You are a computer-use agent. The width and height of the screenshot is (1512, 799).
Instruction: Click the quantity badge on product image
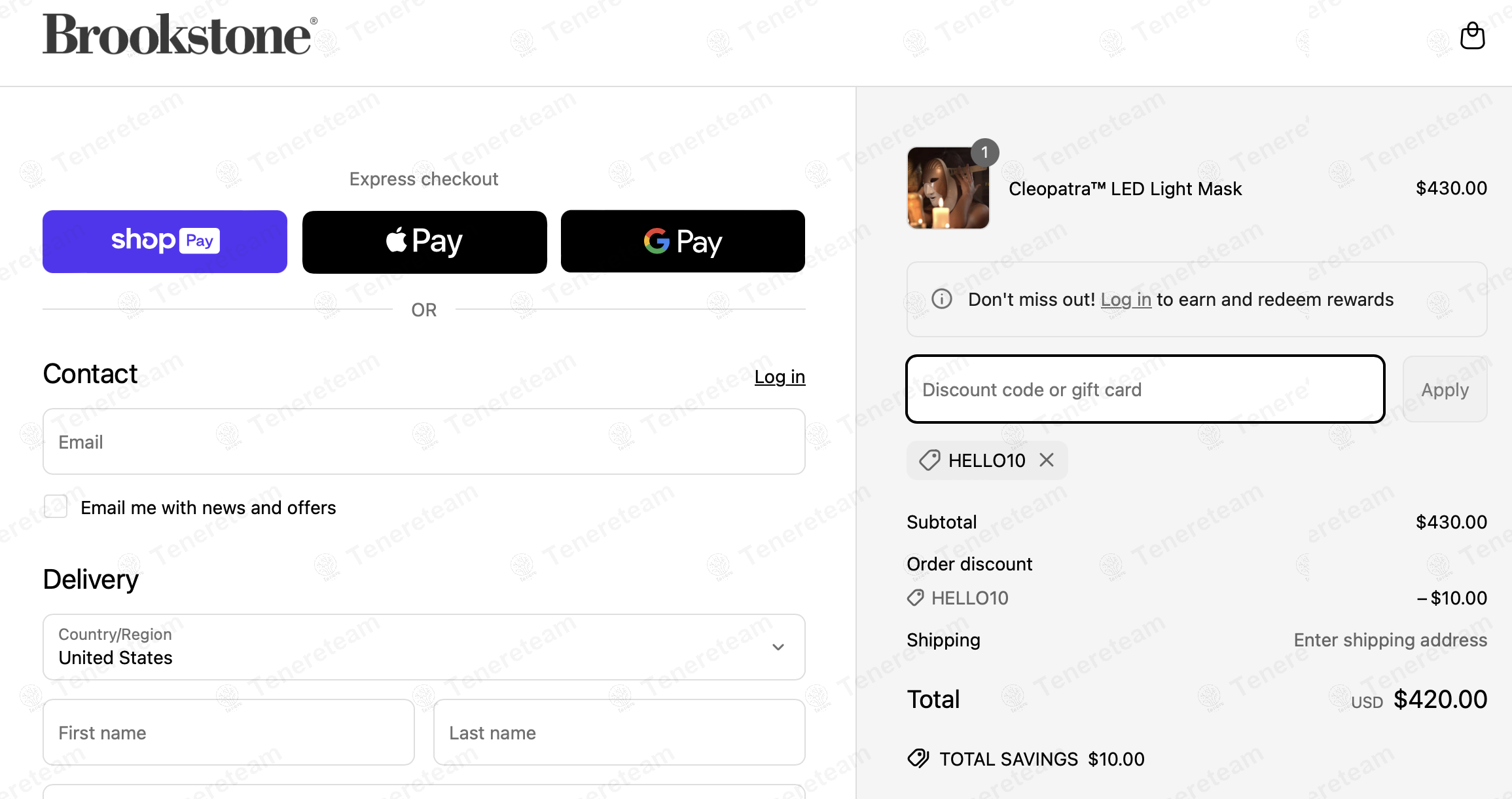984,153
